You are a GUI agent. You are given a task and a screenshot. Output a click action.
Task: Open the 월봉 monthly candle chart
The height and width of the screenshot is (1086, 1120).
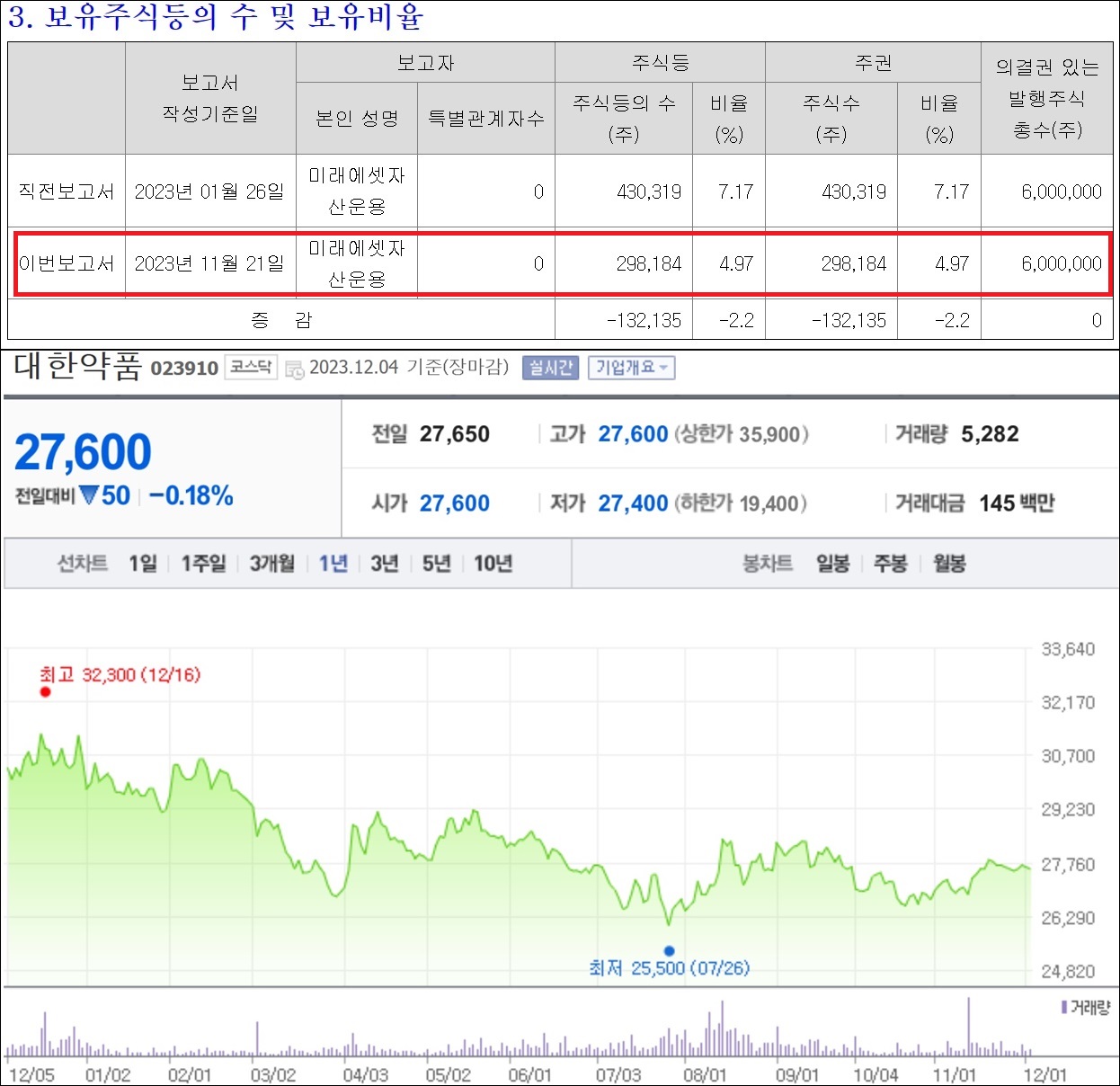coord(949,564)
